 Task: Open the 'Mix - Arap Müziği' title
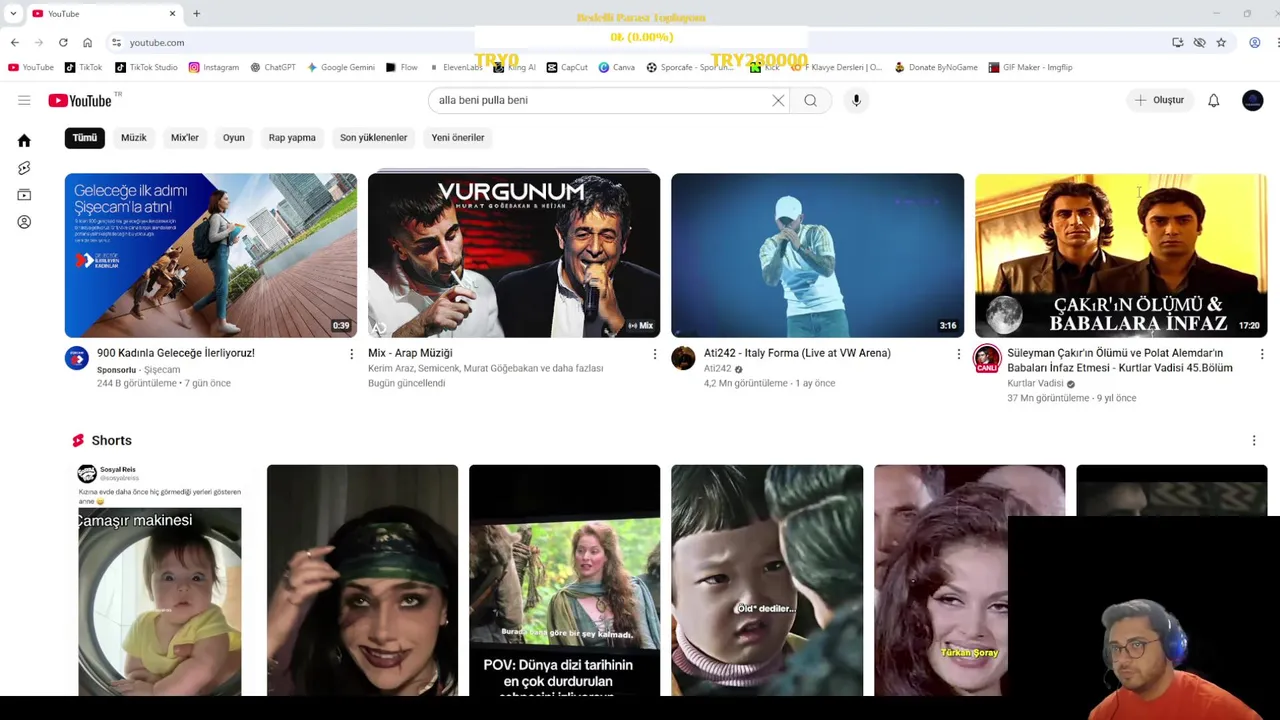[410, 353]
